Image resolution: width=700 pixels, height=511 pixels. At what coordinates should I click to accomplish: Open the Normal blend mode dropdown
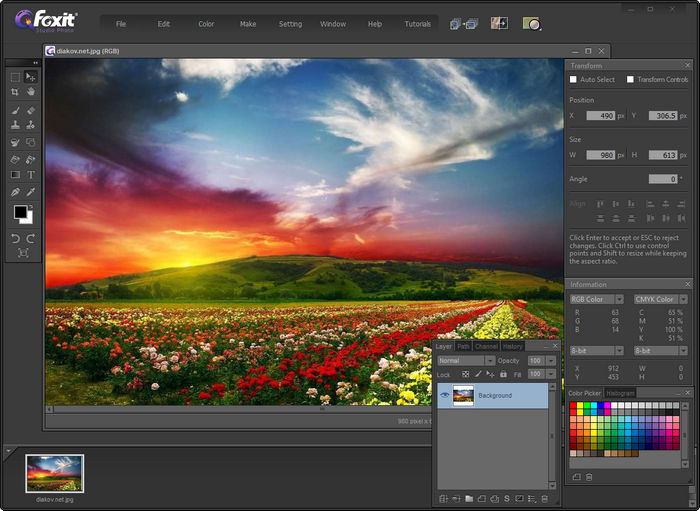tap(464, 360)
